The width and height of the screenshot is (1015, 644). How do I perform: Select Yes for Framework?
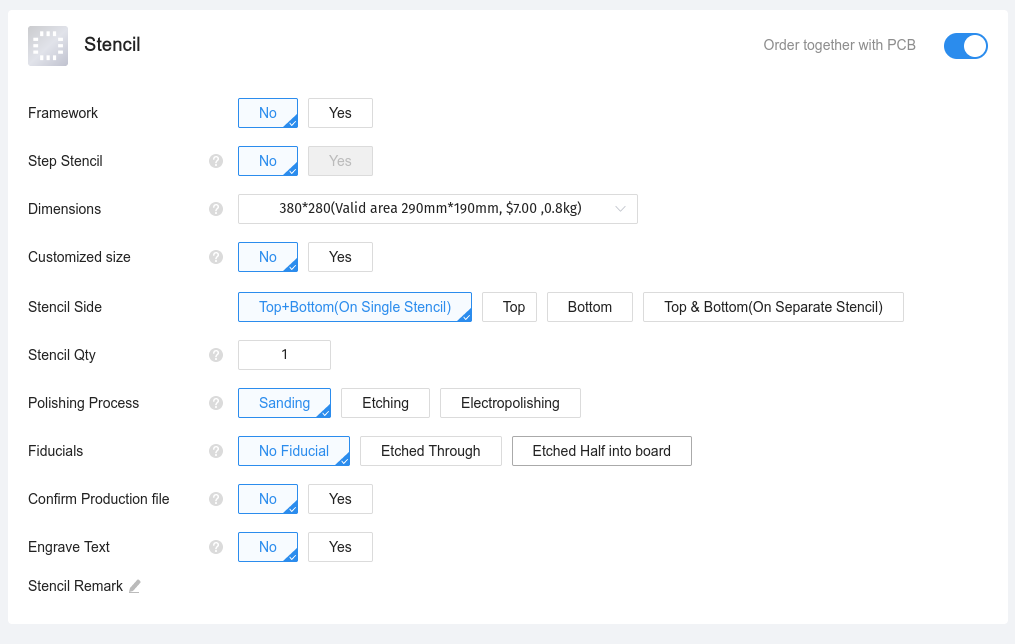pyautogui.click(x=340, y=113)
